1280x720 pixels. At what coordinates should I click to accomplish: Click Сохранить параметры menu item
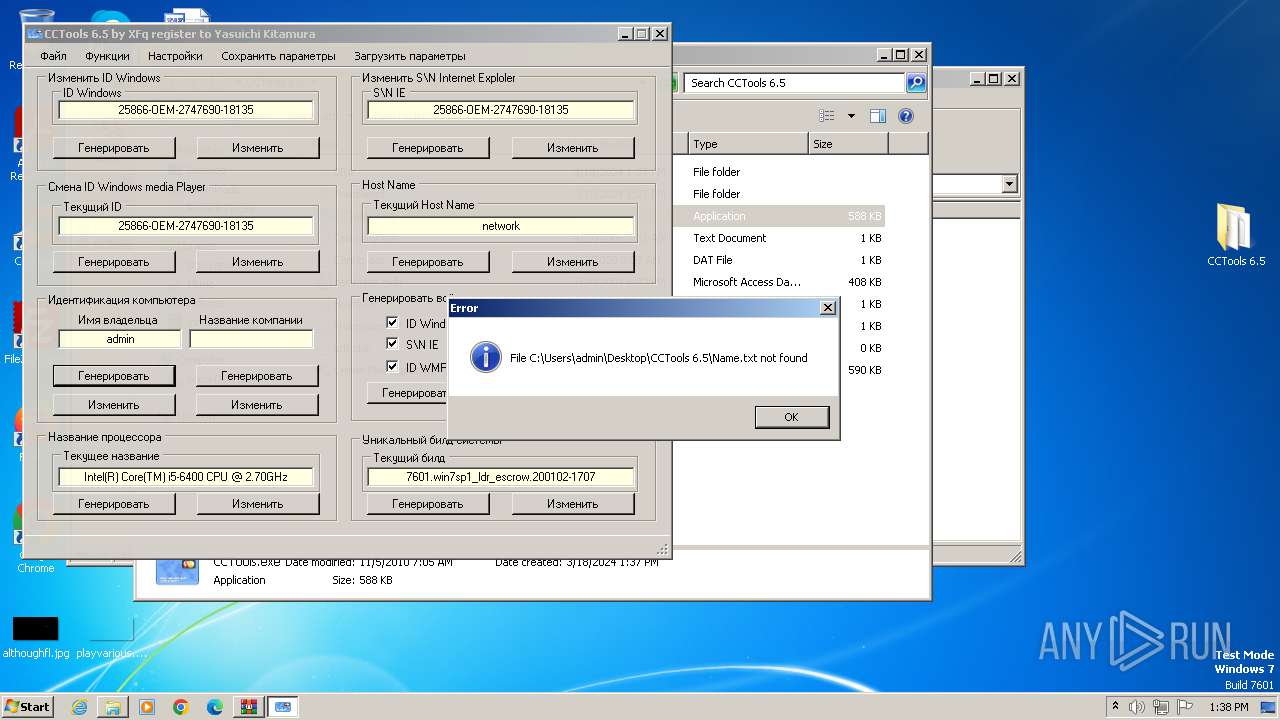point(278,56)
